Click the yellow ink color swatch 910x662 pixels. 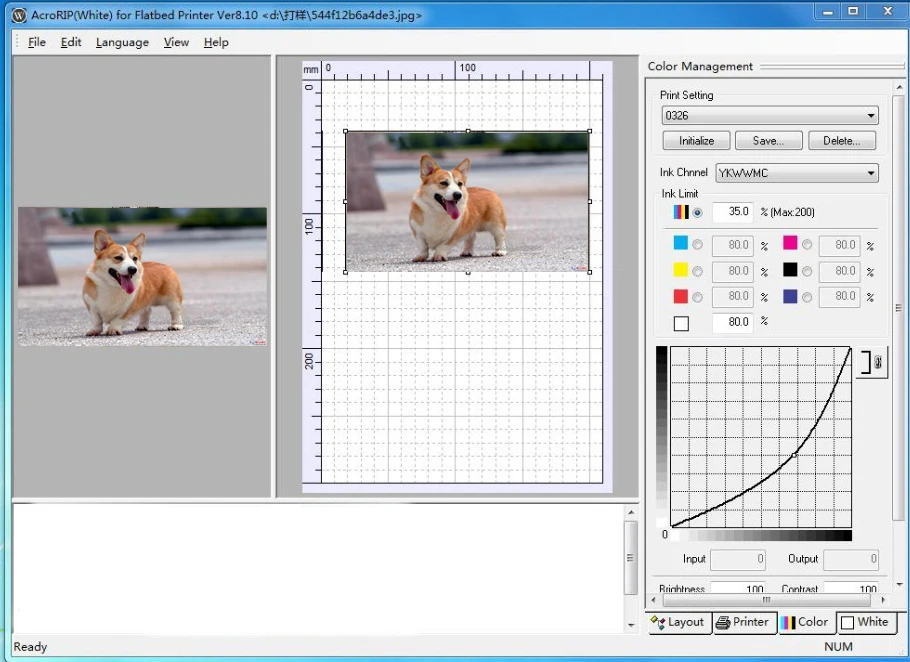(681, 270)
